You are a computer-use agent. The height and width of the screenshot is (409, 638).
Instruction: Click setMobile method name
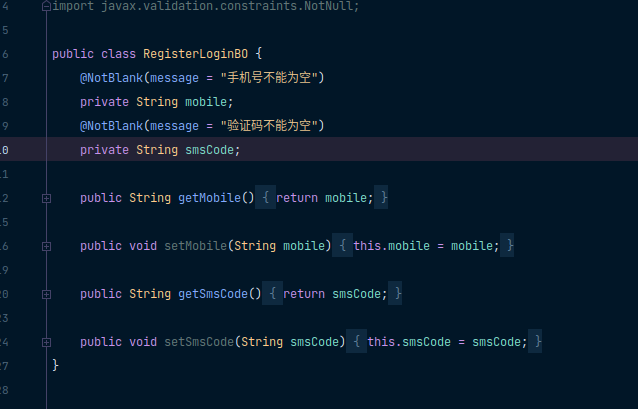click(196, 246)
